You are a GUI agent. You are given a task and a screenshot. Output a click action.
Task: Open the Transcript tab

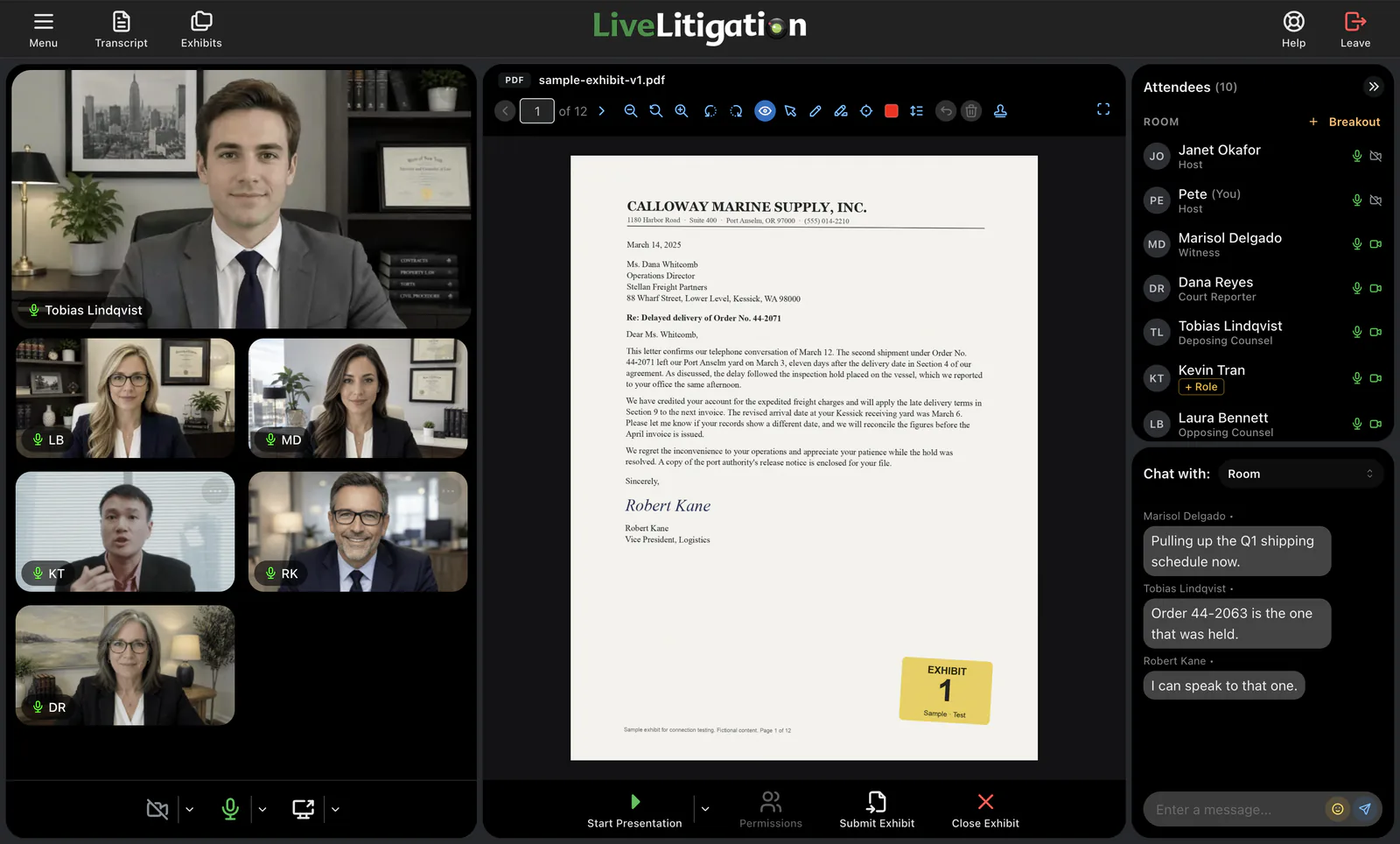pyautogui.click(x=121, y=30)
